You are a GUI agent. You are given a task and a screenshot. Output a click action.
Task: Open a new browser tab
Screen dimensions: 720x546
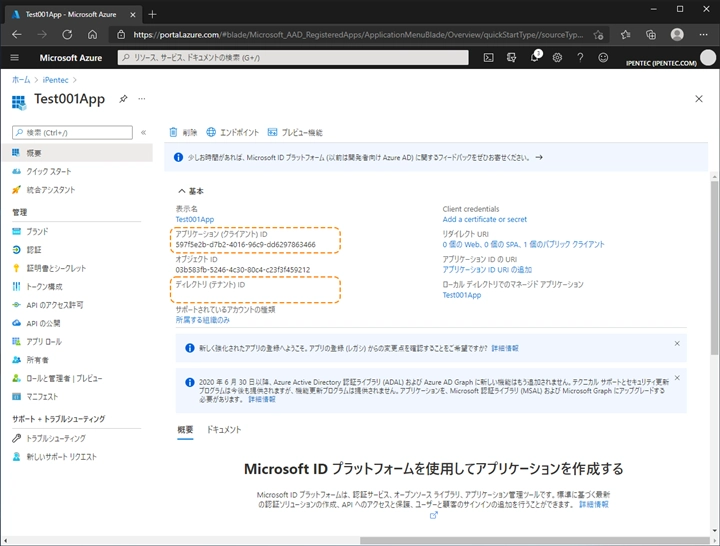tap(152, 14)
